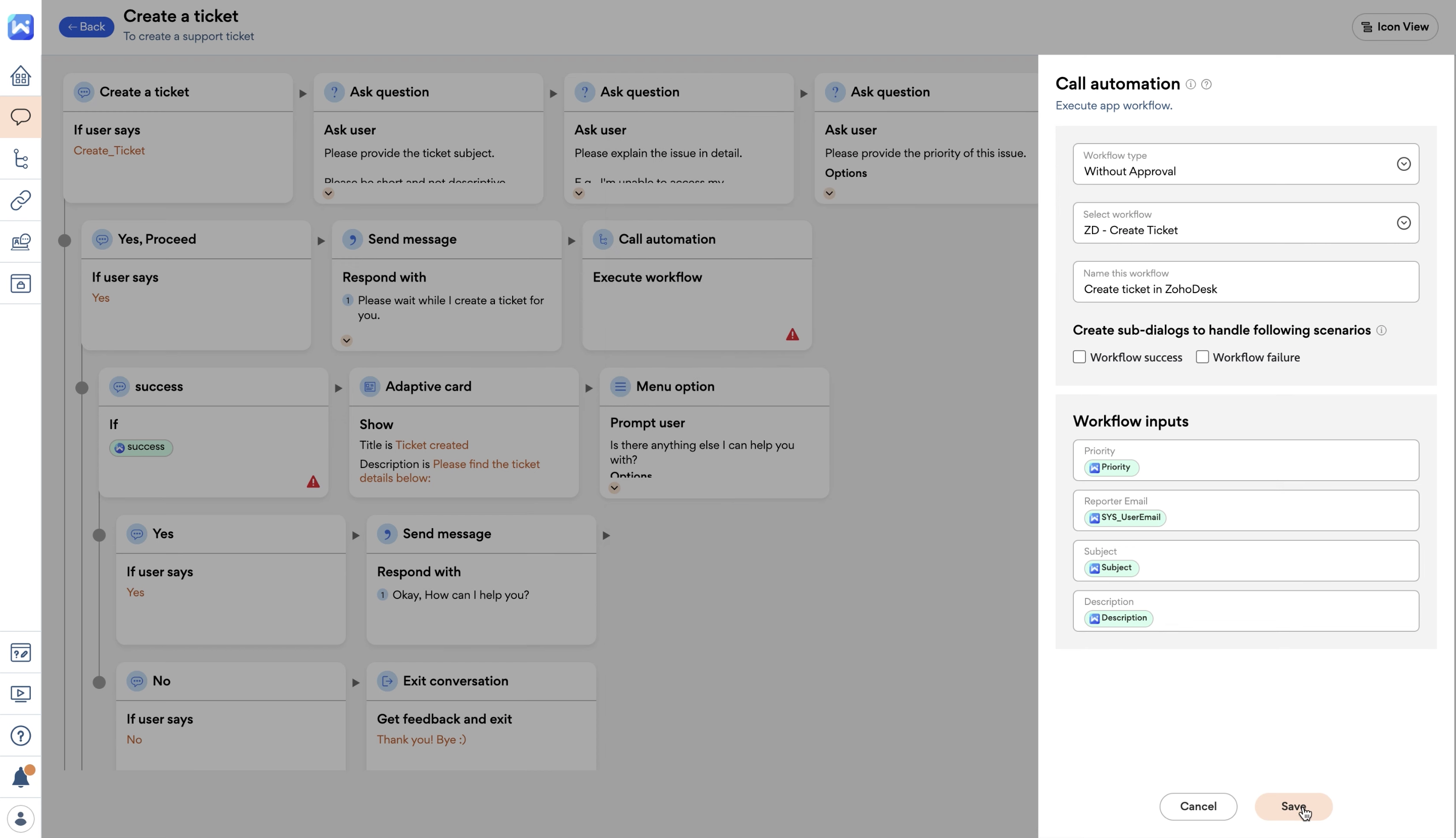
Task: Open the workflow automation tree sidebar icon
Action: click(x=21, y=158)
